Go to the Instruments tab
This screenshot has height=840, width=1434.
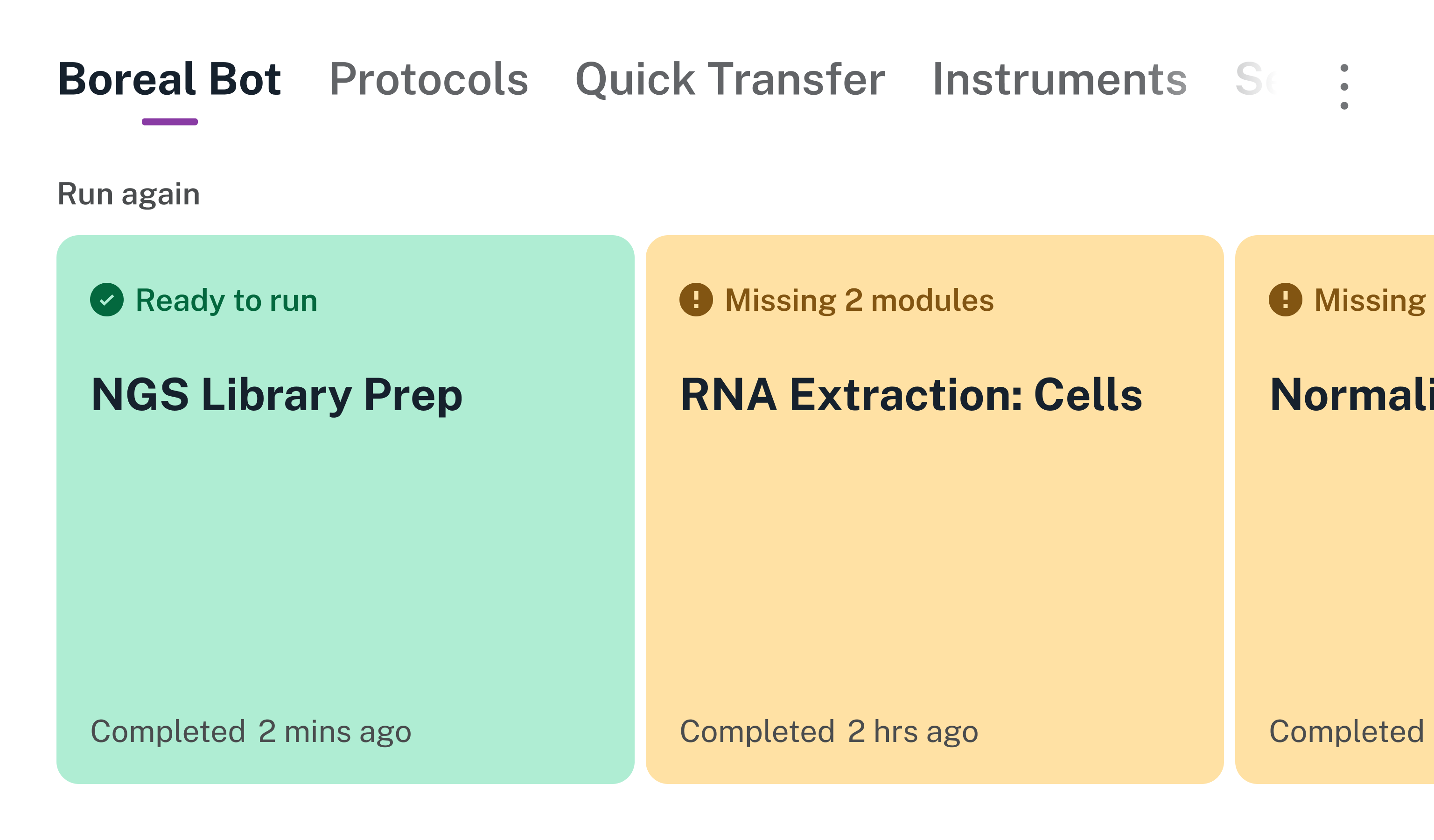[1060, 79]
